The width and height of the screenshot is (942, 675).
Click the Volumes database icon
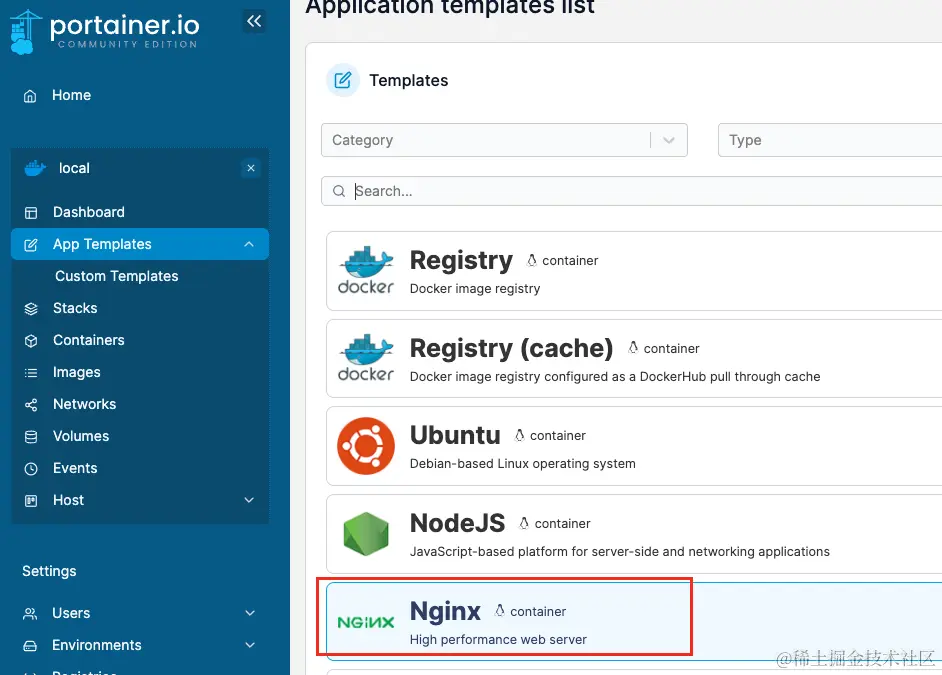[31, 437]
